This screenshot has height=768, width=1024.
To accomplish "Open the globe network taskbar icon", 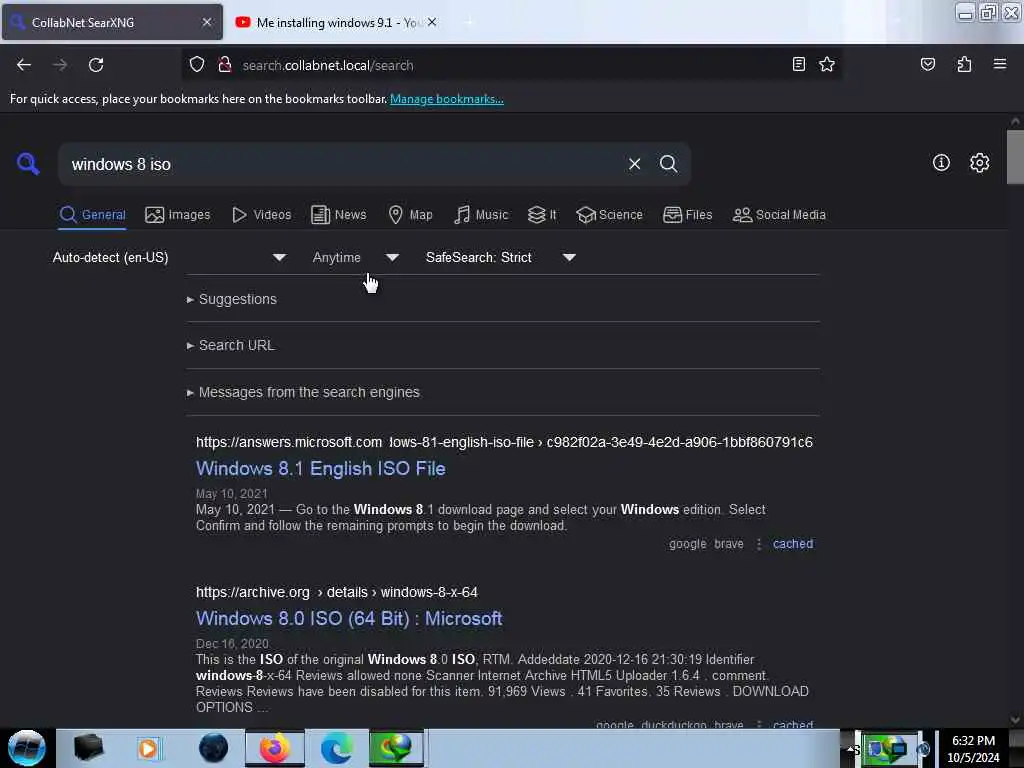I will [x=396, y=748].
